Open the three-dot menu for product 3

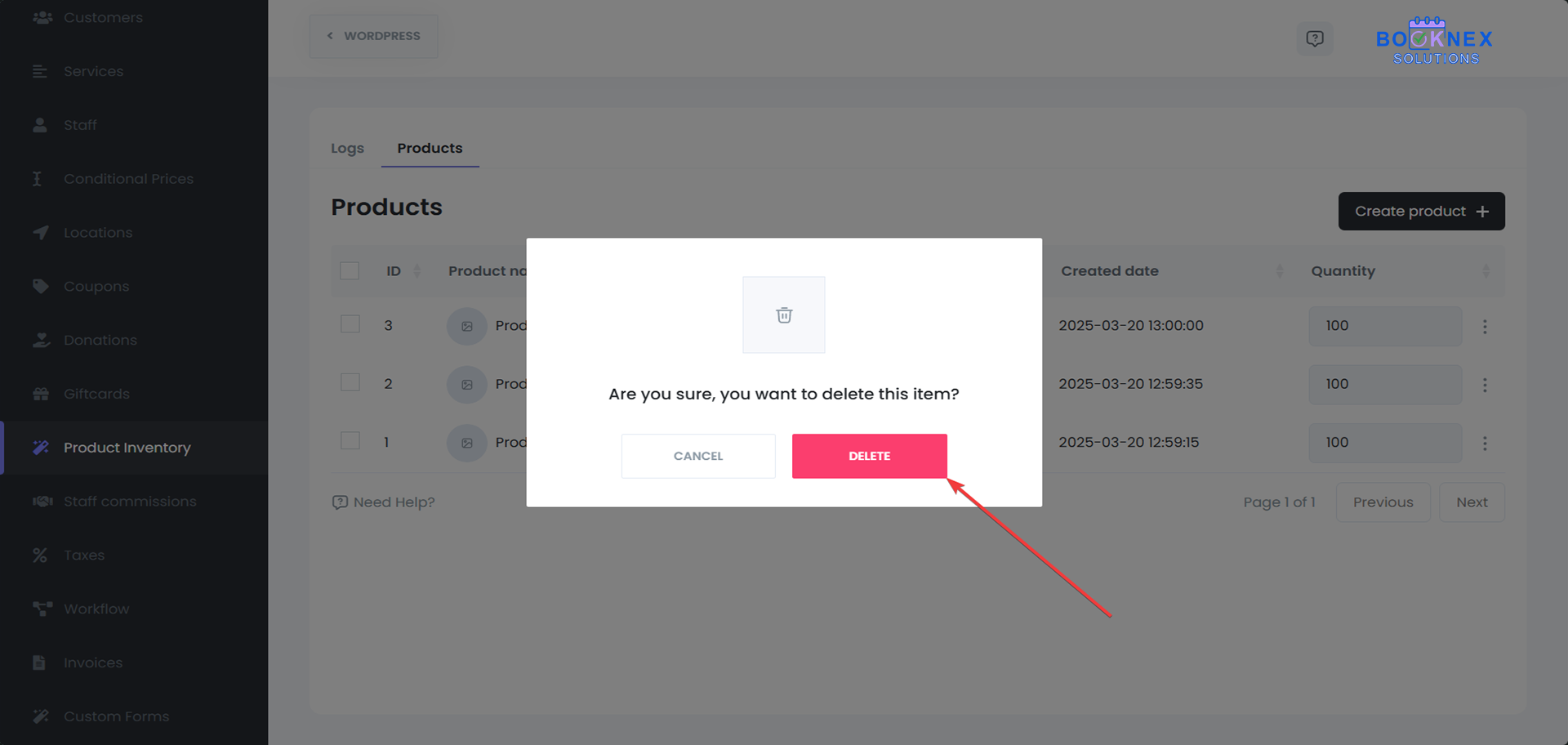click(1485, 327)
